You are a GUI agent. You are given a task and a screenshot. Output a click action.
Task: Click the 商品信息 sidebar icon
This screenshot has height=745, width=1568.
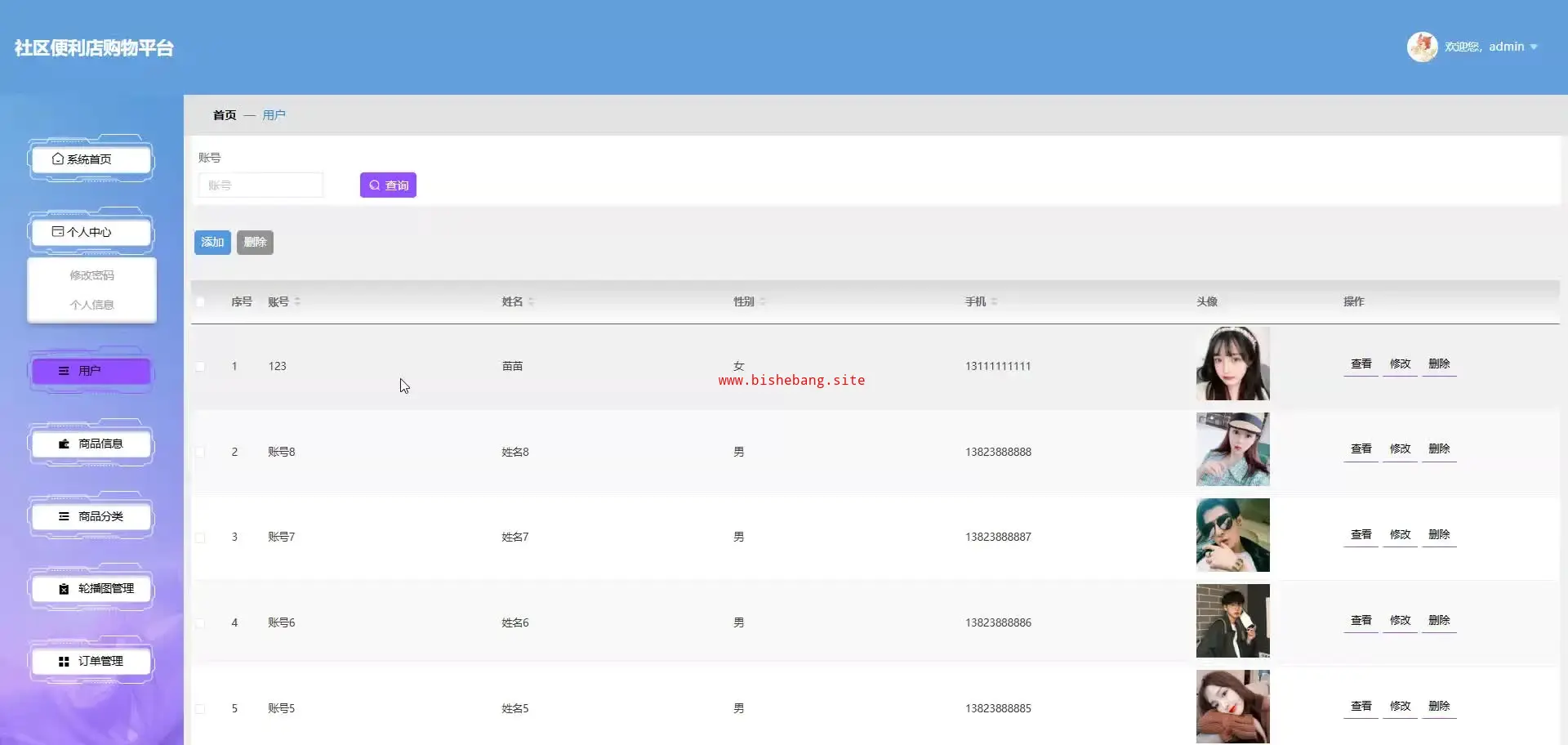(64, 444)
